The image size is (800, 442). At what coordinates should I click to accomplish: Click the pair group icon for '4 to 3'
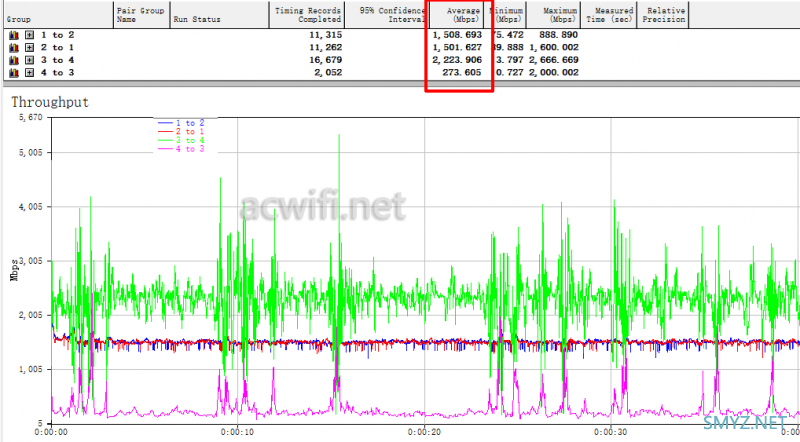point(14,72)
